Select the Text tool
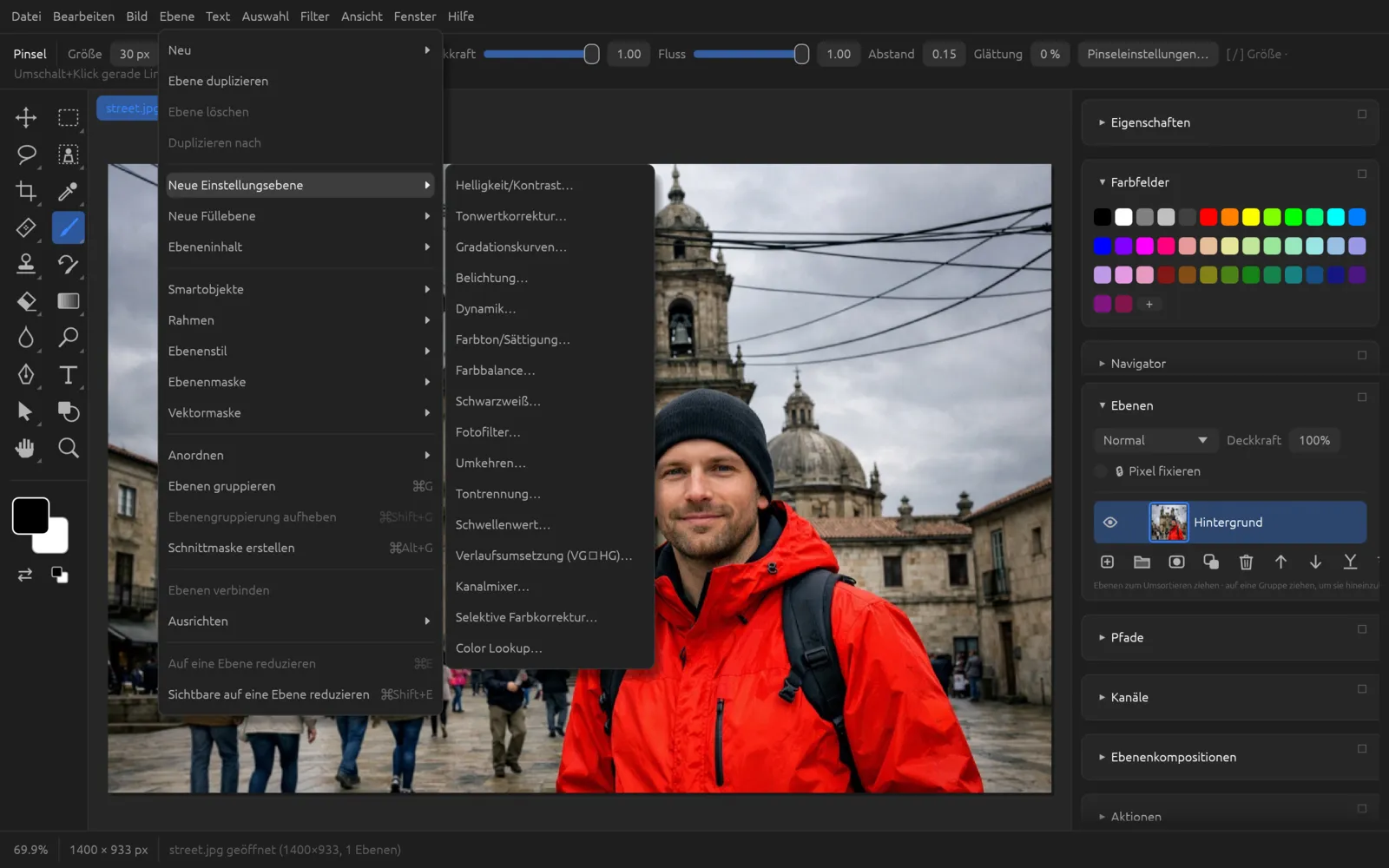This screenshot has height=868, width=1389. [68, 374]
